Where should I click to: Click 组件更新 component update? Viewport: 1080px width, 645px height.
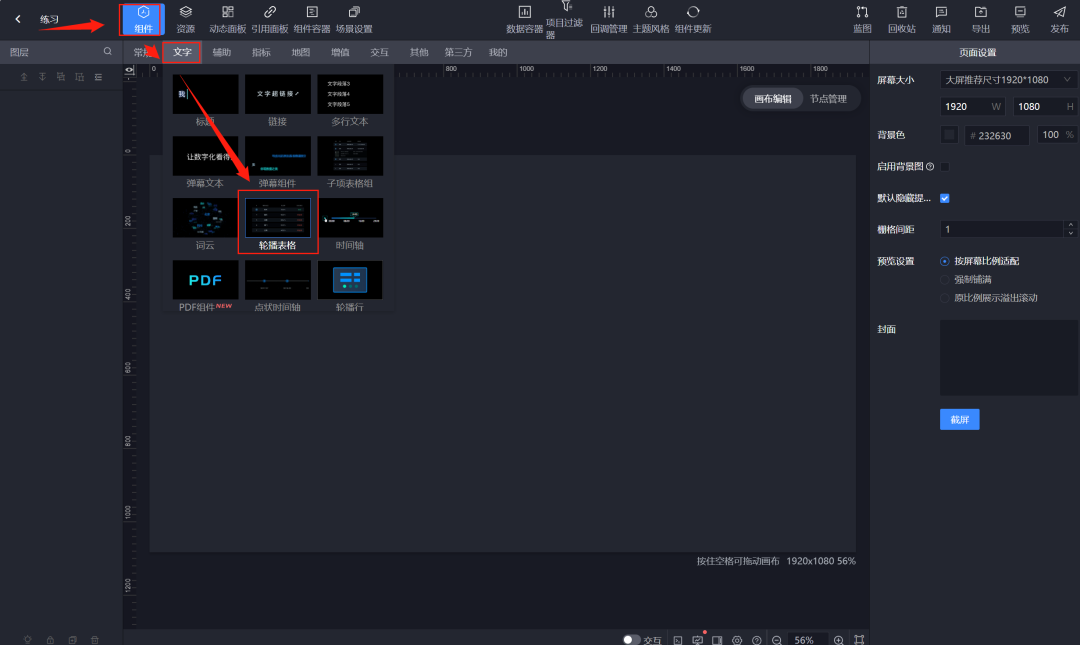click(x=693, y=19)
